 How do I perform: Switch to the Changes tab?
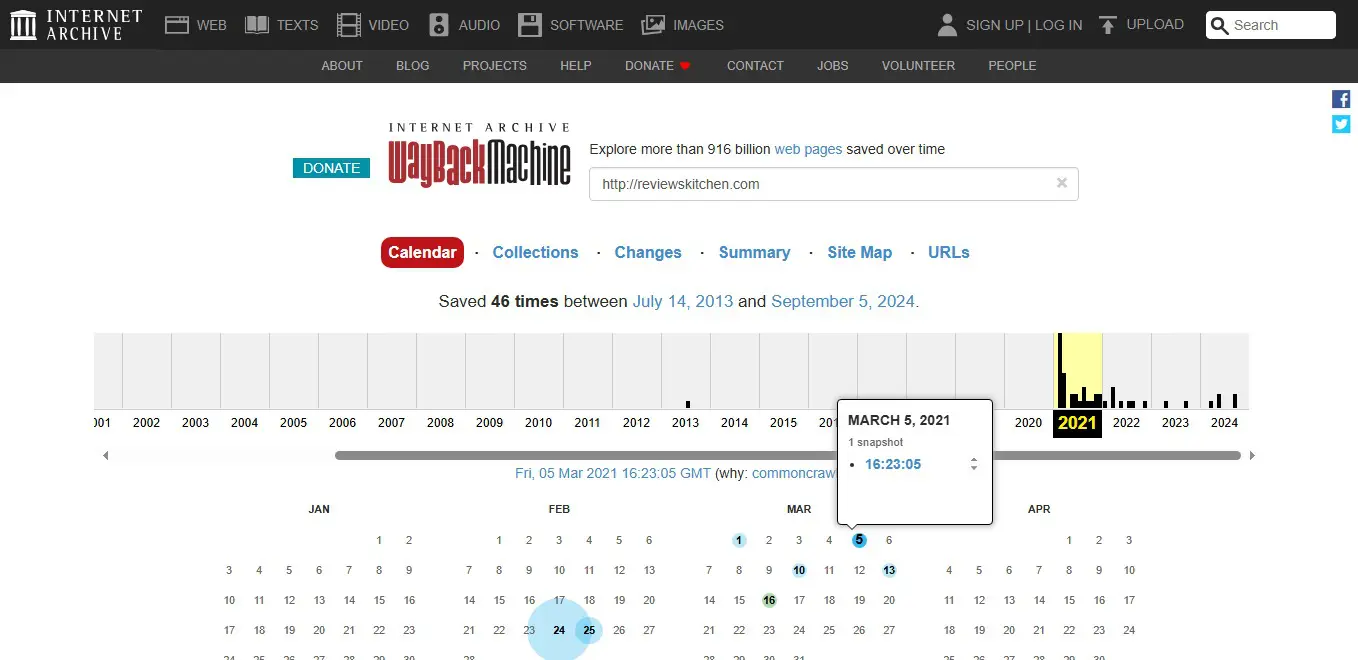coord(648,253)
